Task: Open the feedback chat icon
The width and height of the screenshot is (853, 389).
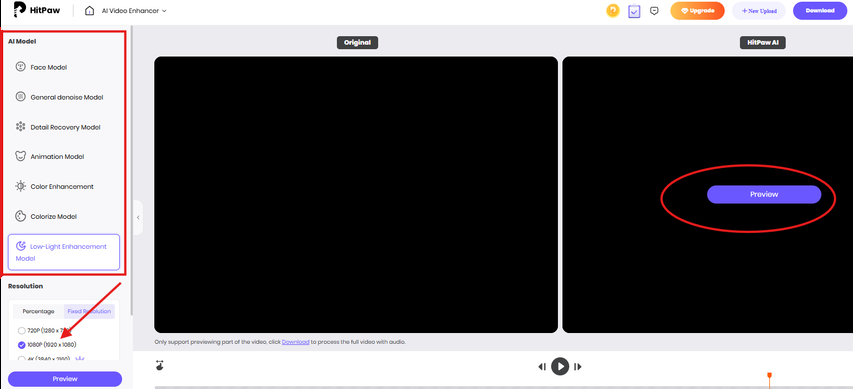Action: 654,10
